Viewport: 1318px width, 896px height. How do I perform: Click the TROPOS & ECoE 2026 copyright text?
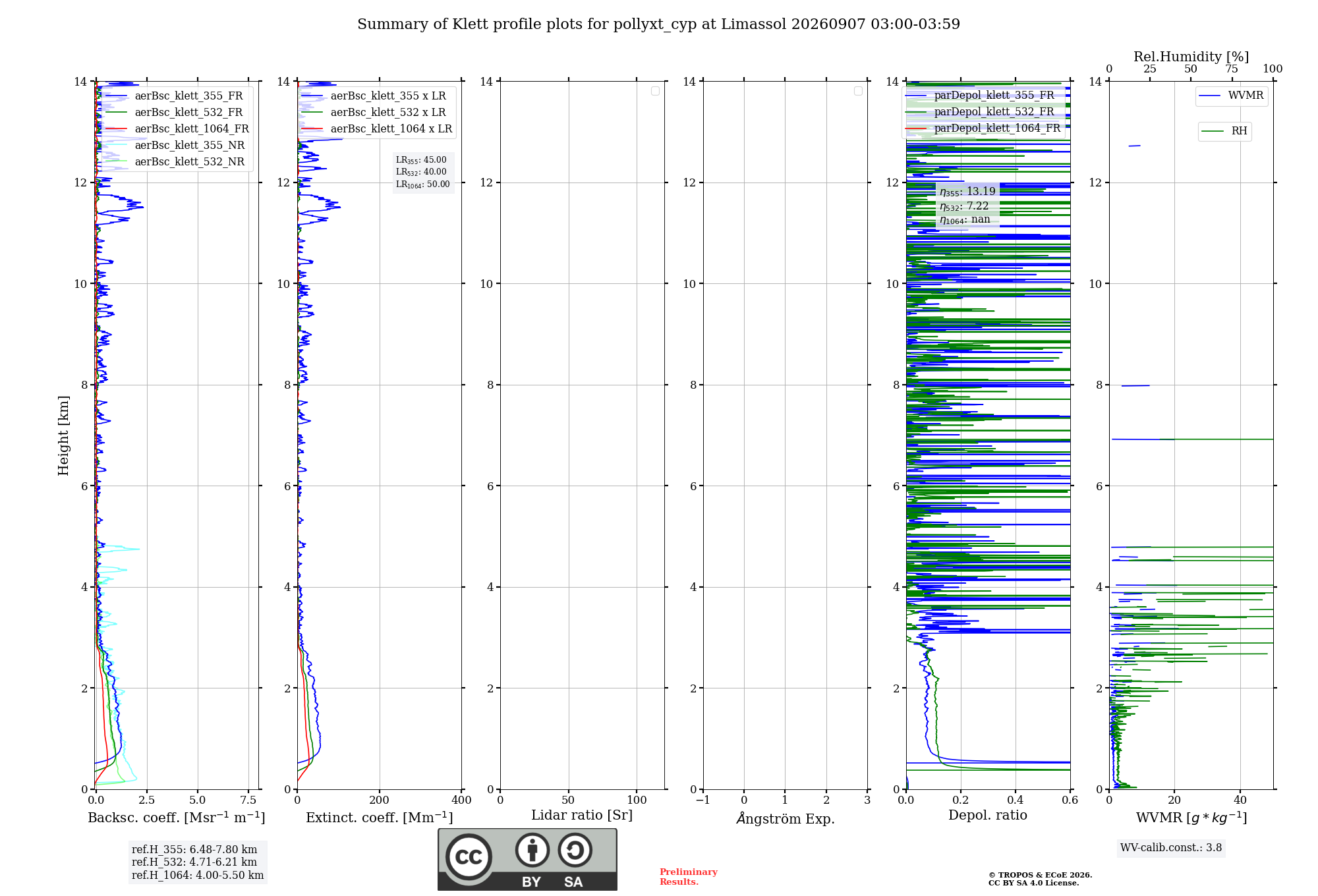pyautogui.click(x=1041, y=875)
